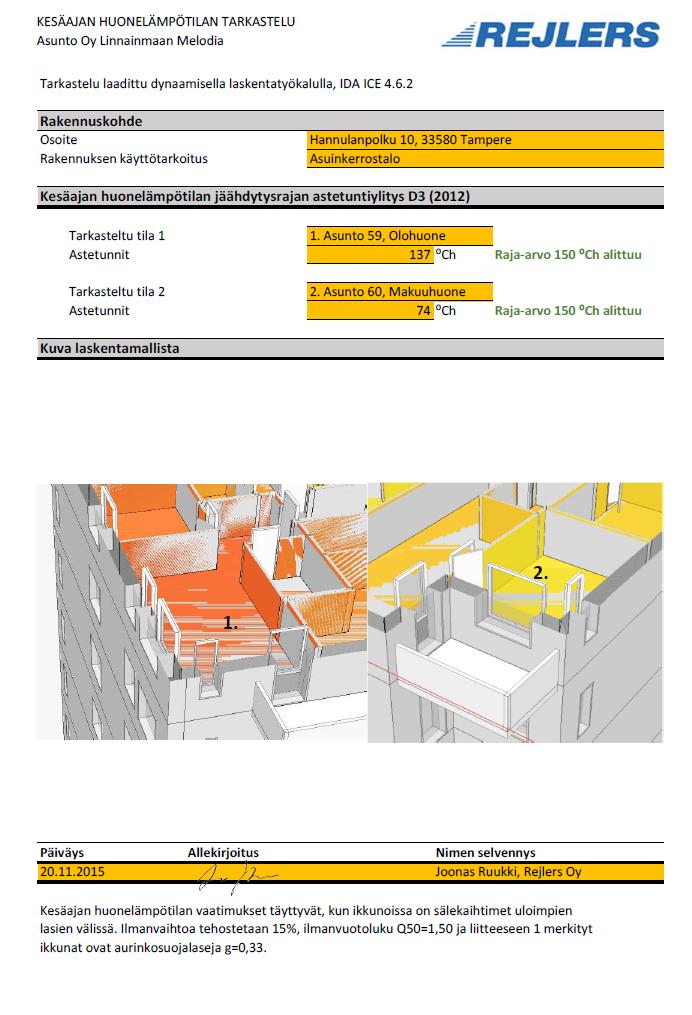Click the 'Astetunnit' label under Tarkasteltu tila 2
Image resolution: width=692 pixels, height=1015 pixels.
coord(99,311)
